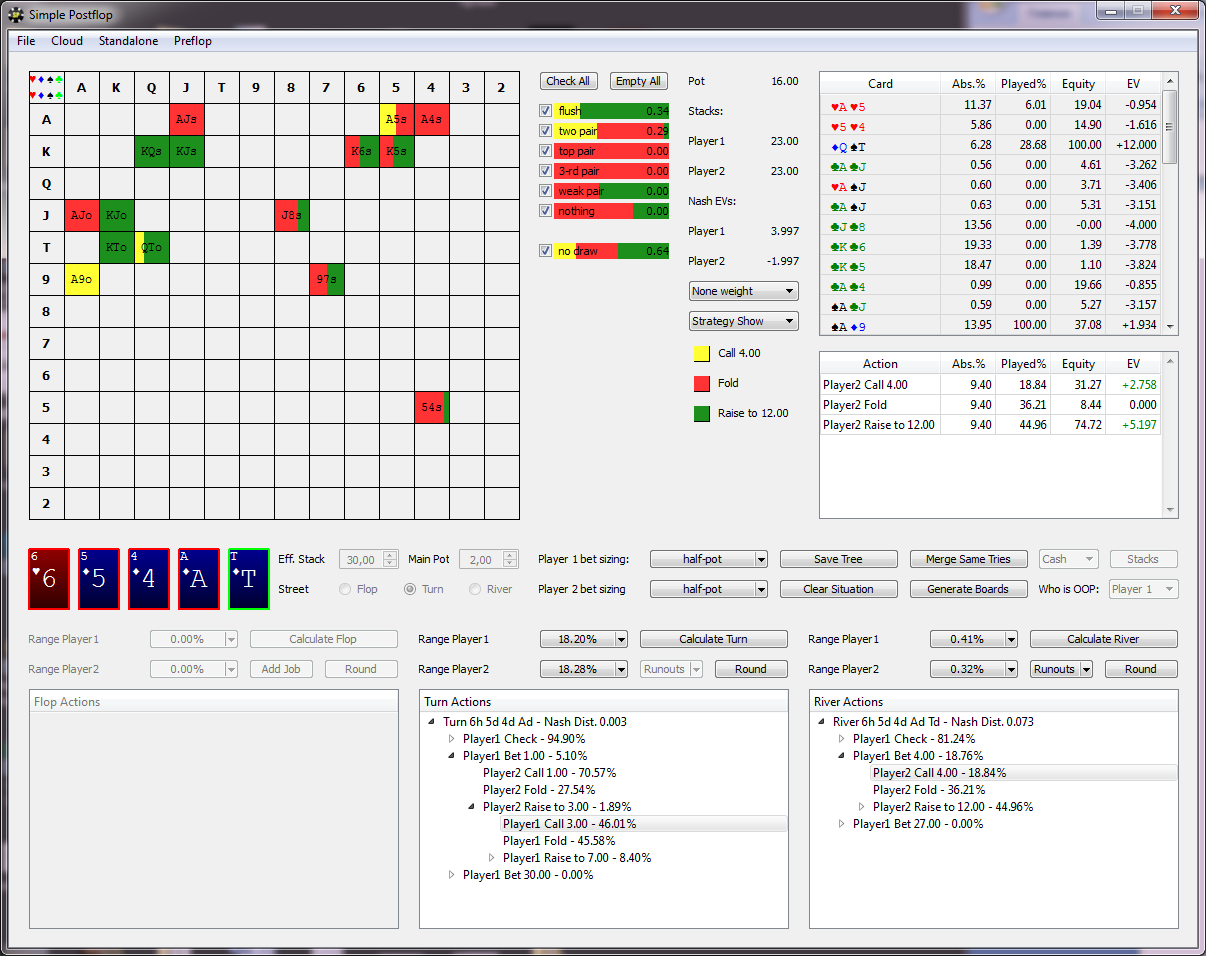The height and width of the screenshot is (956, 1206).
Task: Open the Standalone menu
Action: tap(128, 41)
